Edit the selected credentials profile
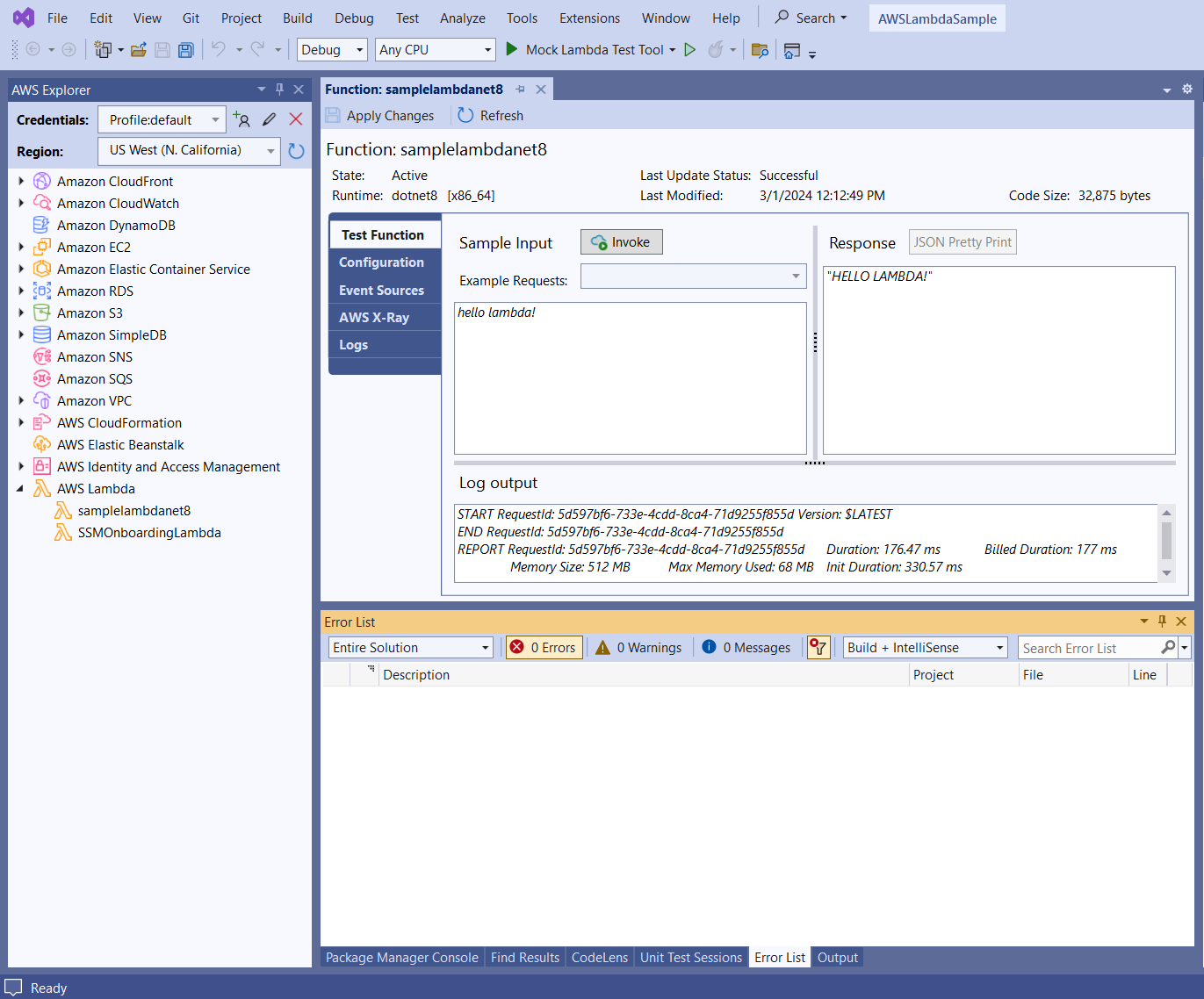 tap(269, 119)
